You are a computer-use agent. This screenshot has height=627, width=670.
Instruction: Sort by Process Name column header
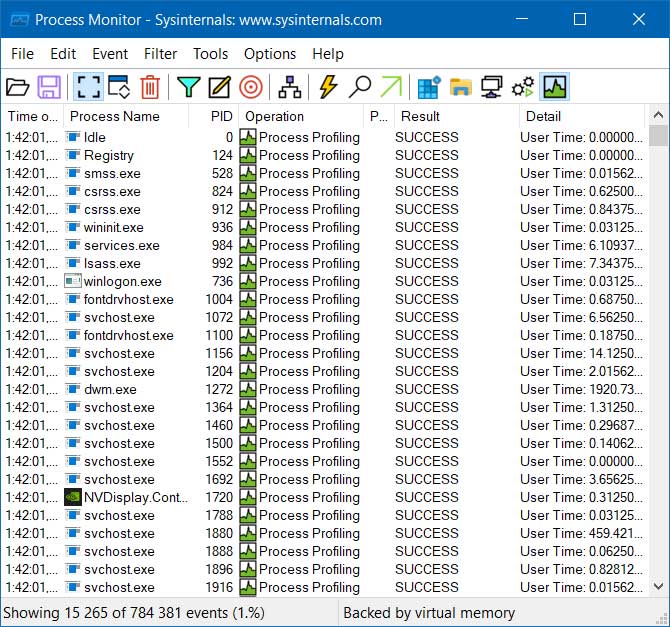pos(126,116)
